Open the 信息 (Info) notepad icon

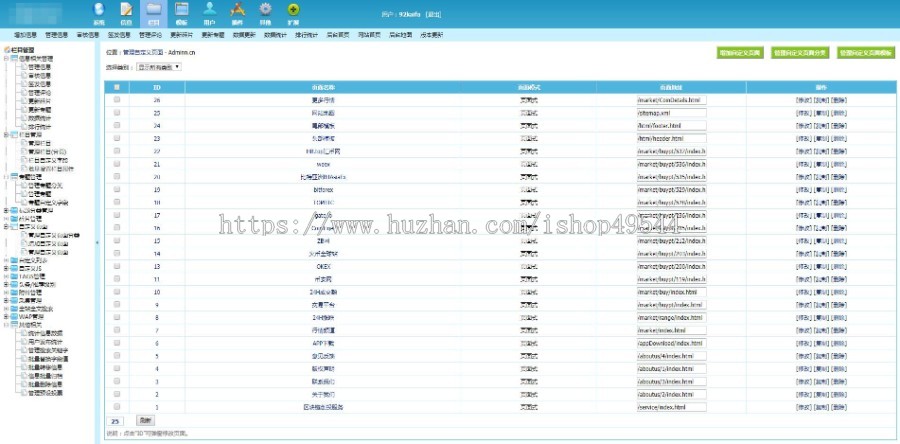pos(126,10)
